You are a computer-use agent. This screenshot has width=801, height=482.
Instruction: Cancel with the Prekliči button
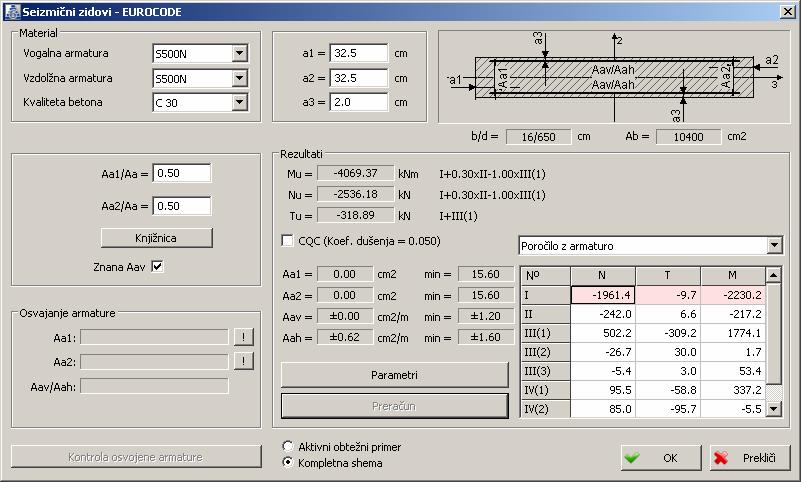(750, 457)
